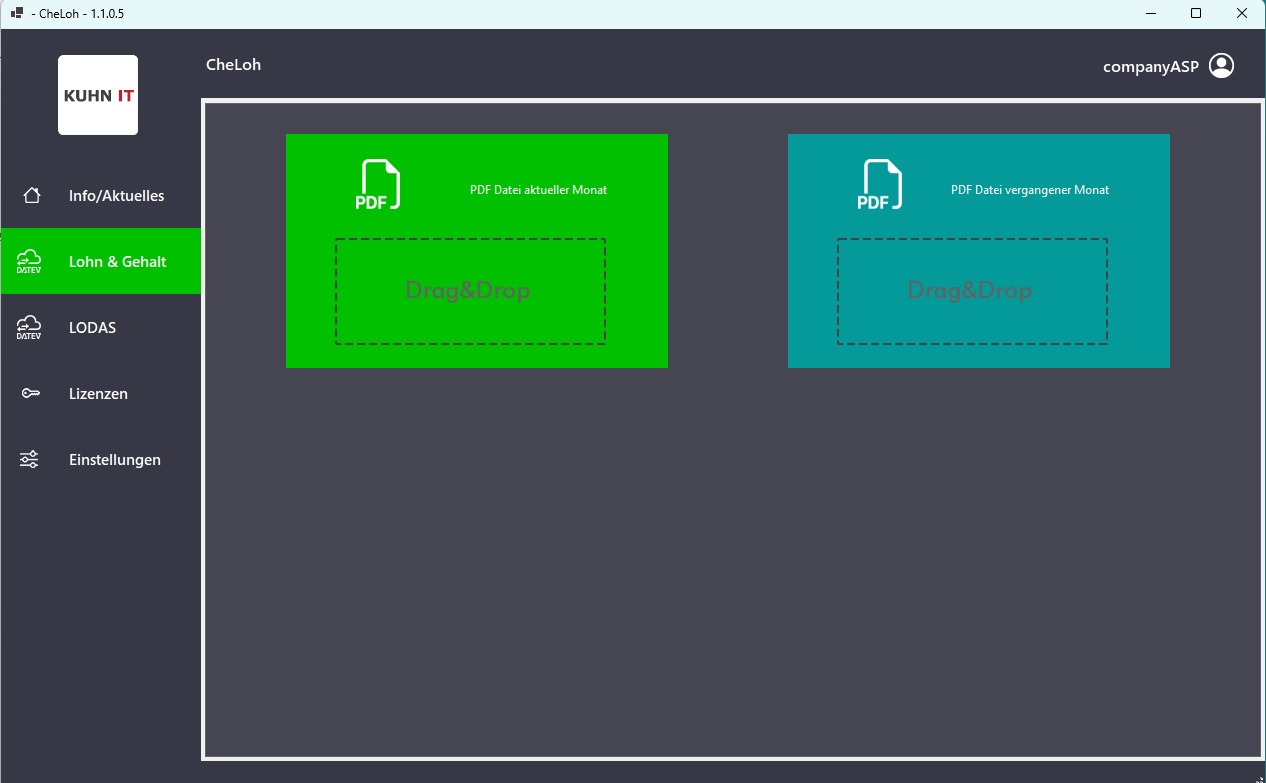
Task: Click the CheLoh header title
Action: pyautogui.click(x=233, y=64)
